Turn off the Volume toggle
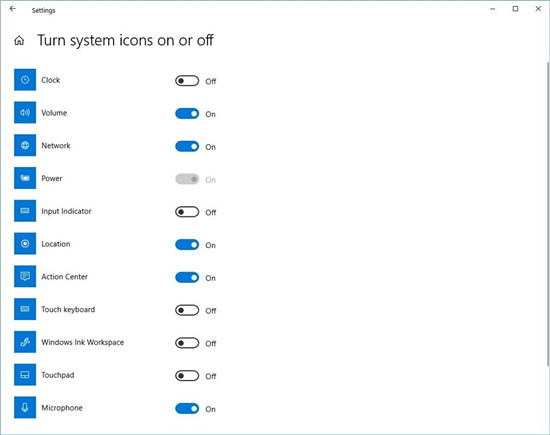The image size is (550, 435). tap(187, 114)
